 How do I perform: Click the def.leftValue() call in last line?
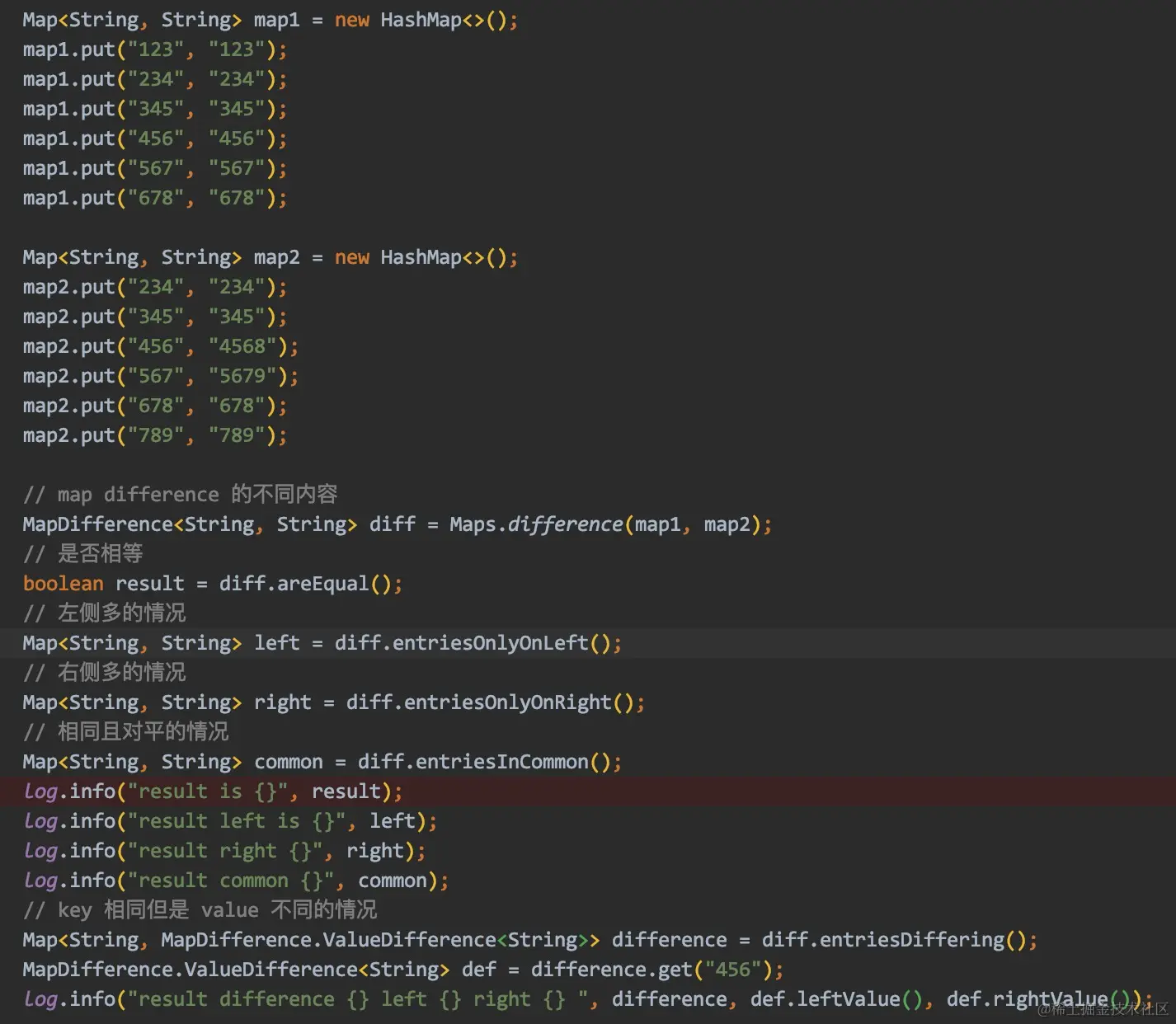(835, 999)
